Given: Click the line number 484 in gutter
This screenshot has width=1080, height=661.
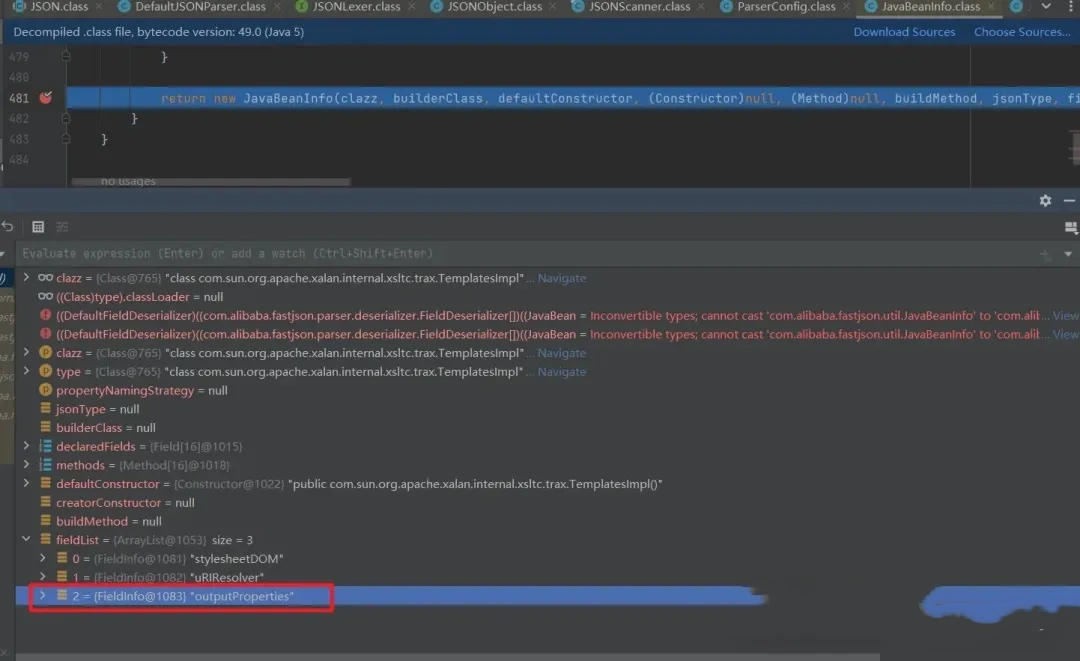Looking at the screenshot, I should 19,159.
